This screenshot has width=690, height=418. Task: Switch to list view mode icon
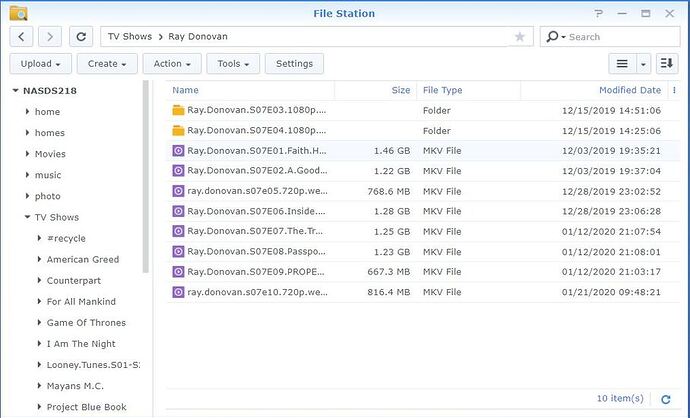point(622,64)
